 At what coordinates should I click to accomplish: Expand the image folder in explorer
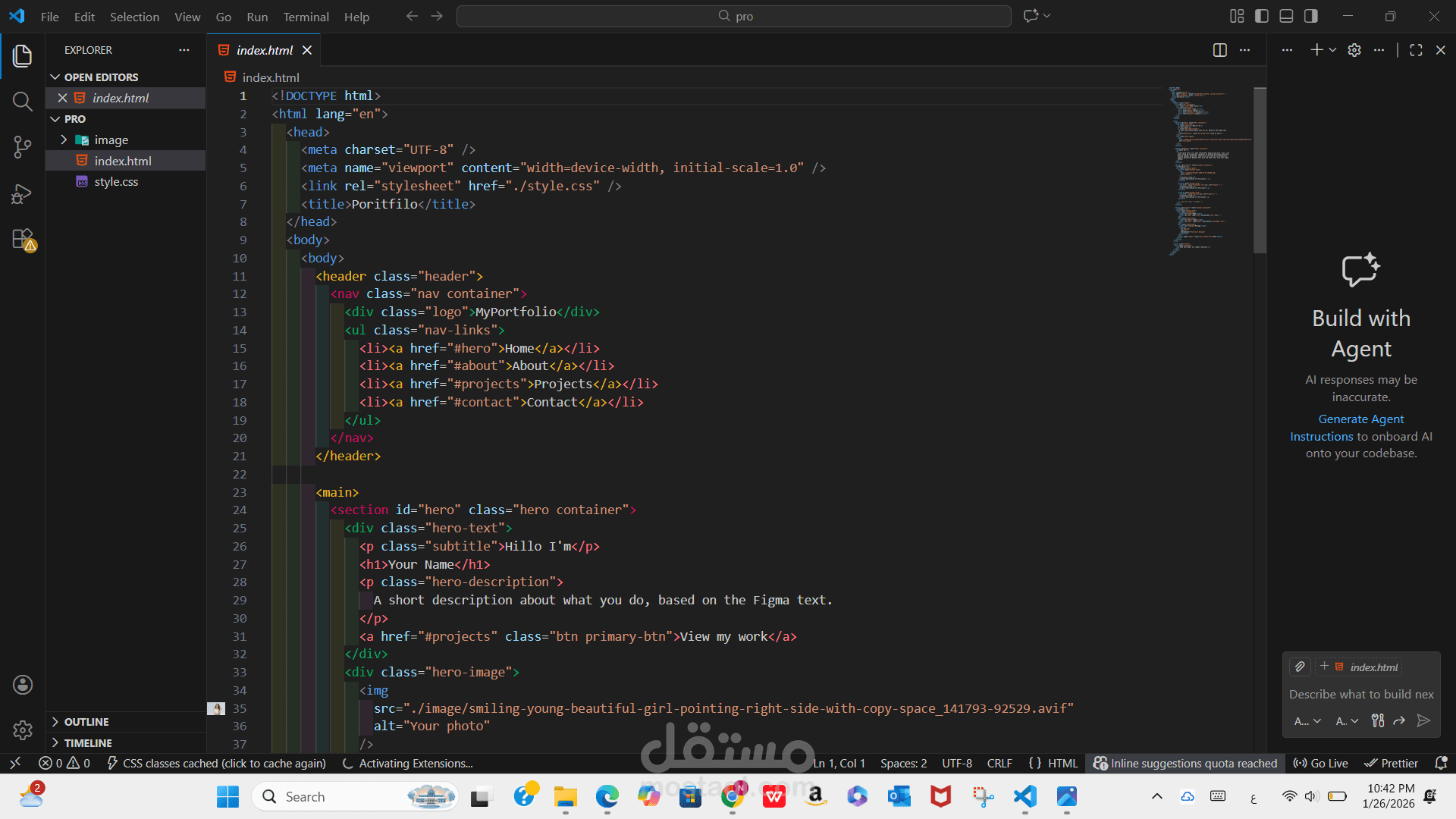[111, 140]
